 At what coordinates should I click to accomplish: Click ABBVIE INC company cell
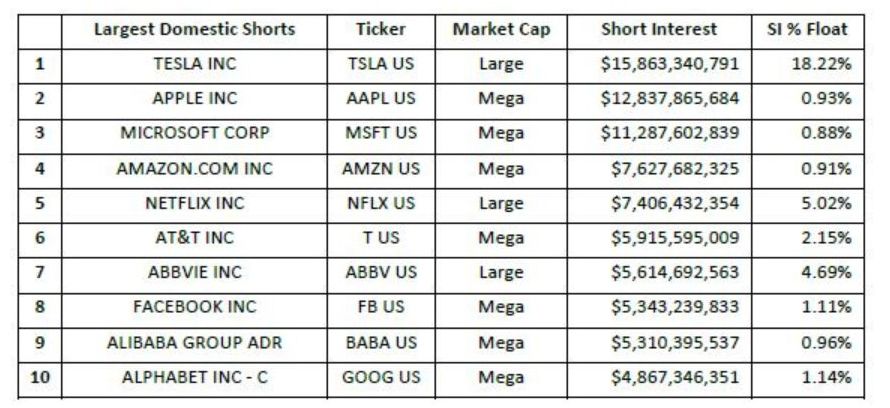coord(194,274)
